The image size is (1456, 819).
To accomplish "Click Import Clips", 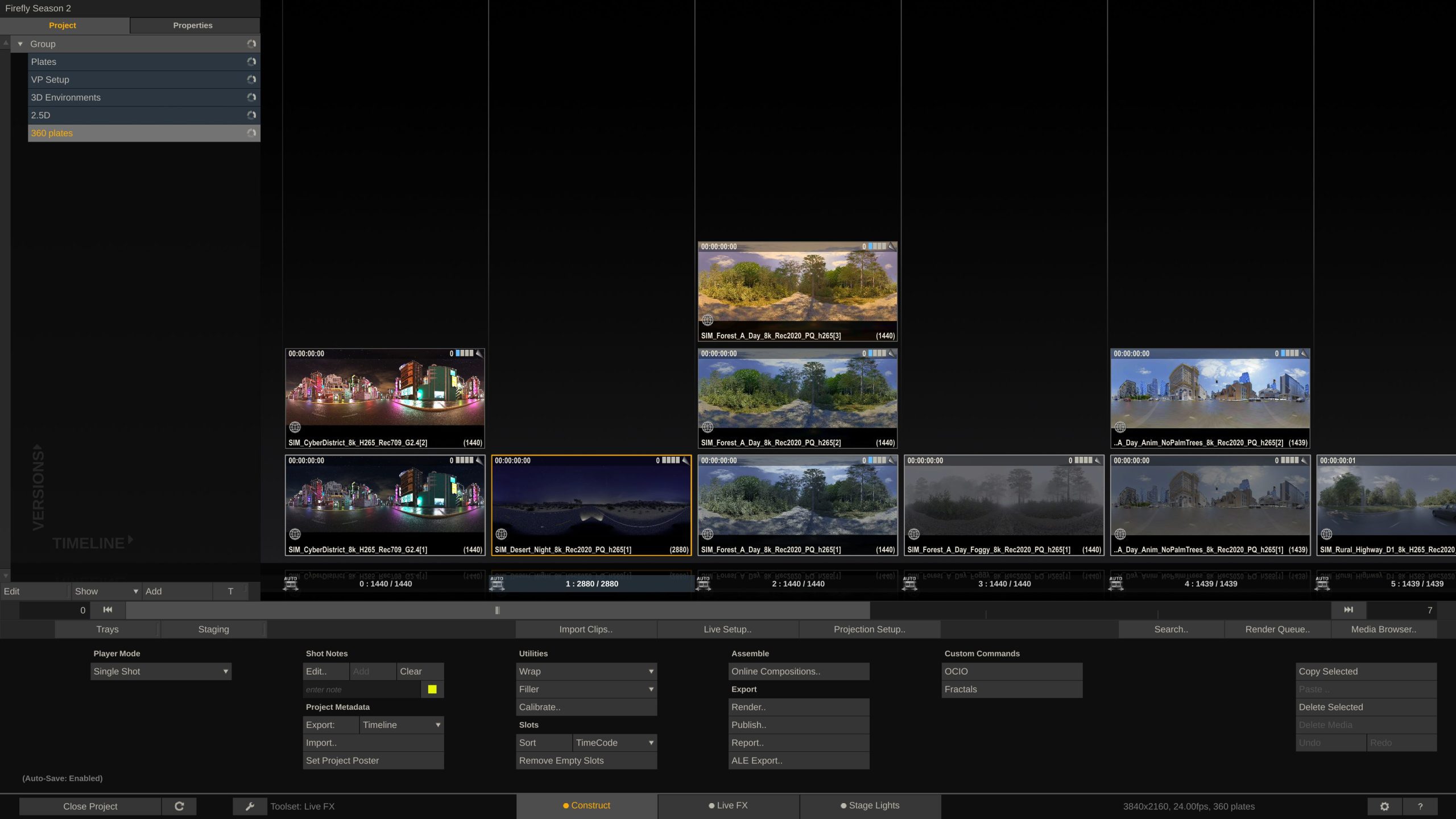I will click(585, 629).
